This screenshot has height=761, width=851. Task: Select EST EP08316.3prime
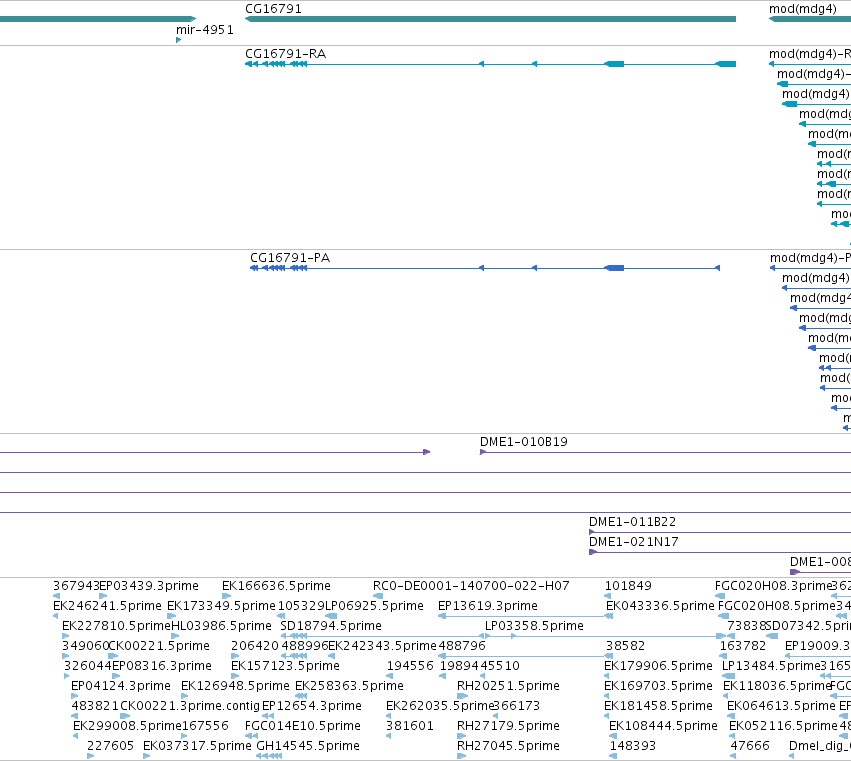tap(162, 666)
